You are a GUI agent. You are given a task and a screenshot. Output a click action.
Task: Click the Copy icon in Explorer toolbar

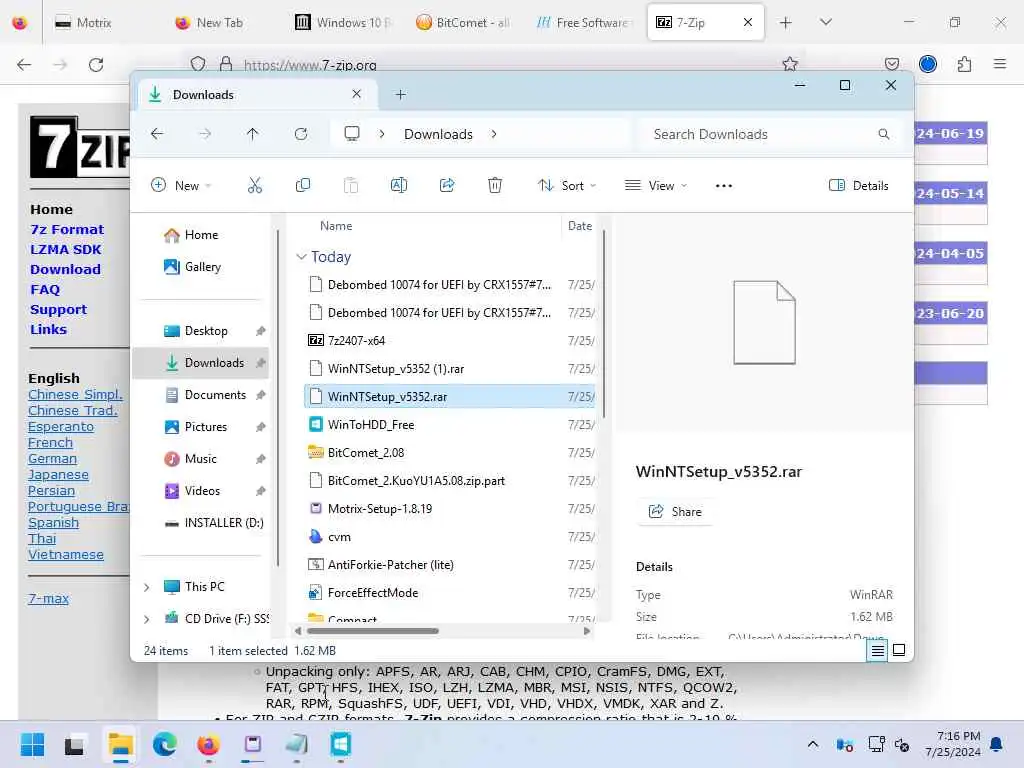(303, 185)
